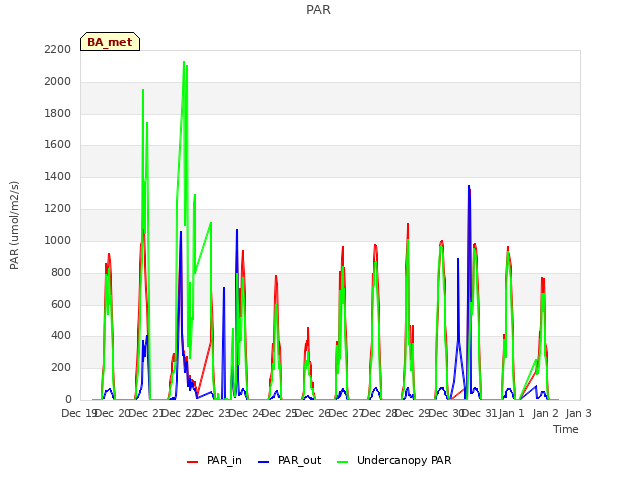Click the red PAR_in legend swatch
This screenshot has width=640, height=480.
192,462
